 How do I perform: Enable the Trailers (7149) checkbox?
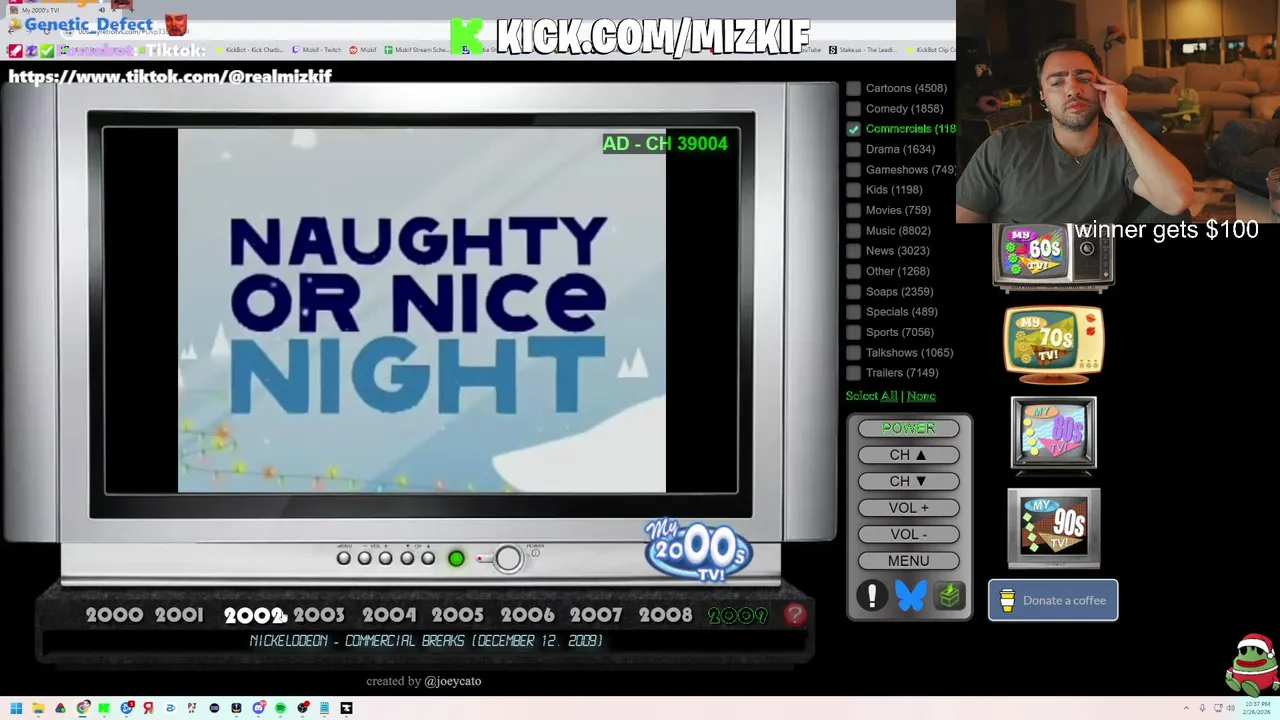tap(853, 373)
